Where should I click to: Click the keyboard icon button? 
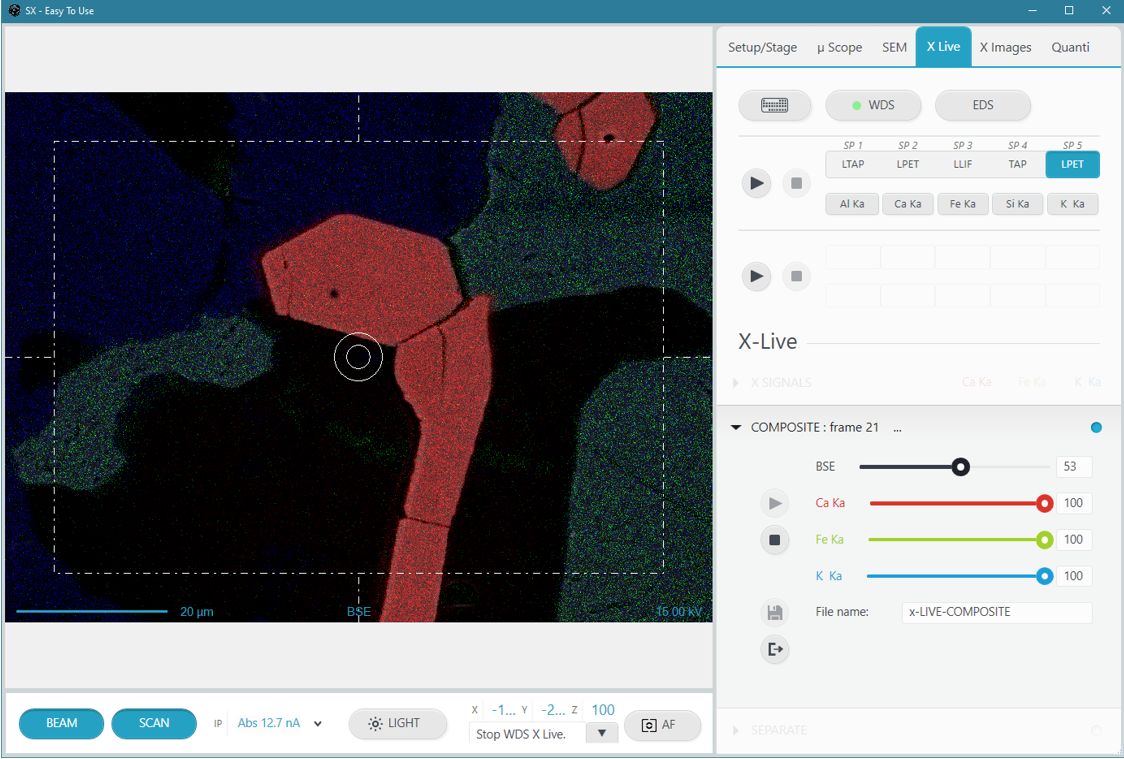774,105
